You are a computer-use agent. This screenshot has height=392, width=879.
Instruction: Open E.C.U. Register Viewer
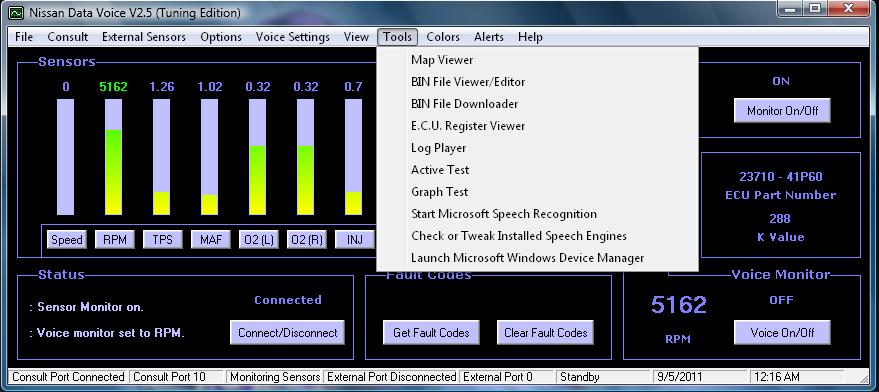(x=537, y=126)
